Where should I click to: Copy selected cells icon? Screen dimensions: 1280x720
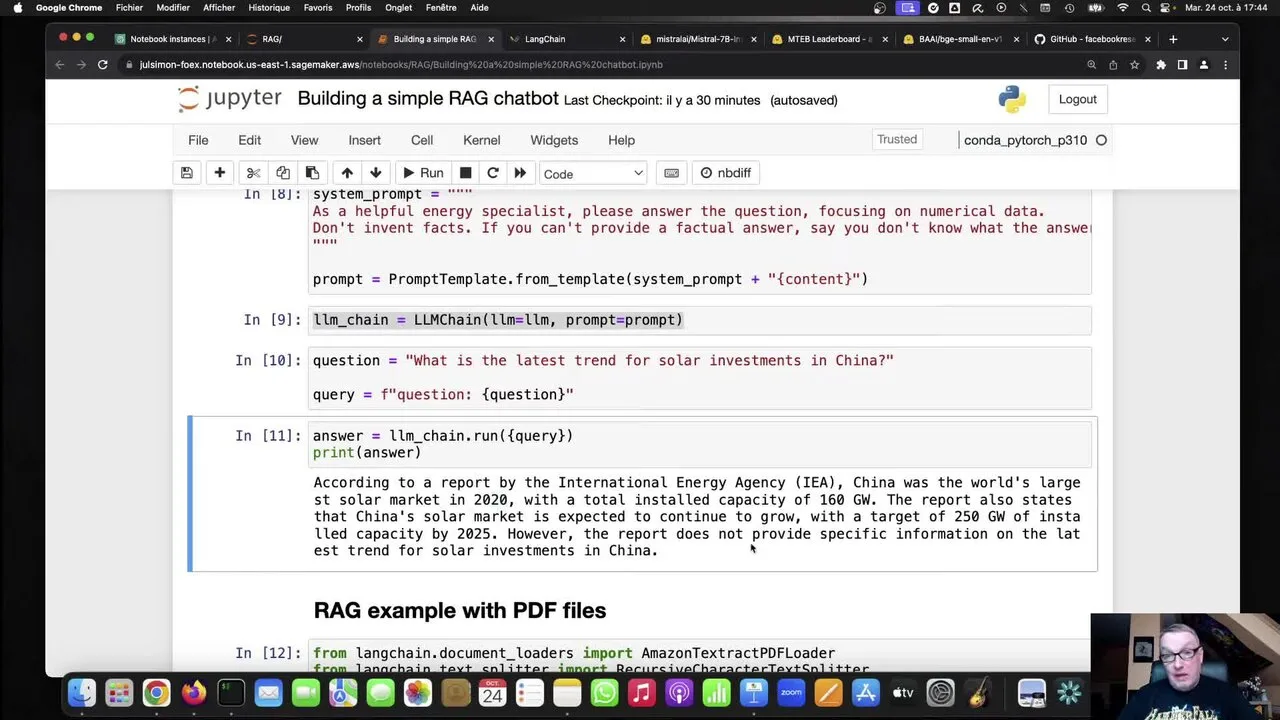(283, 173)
